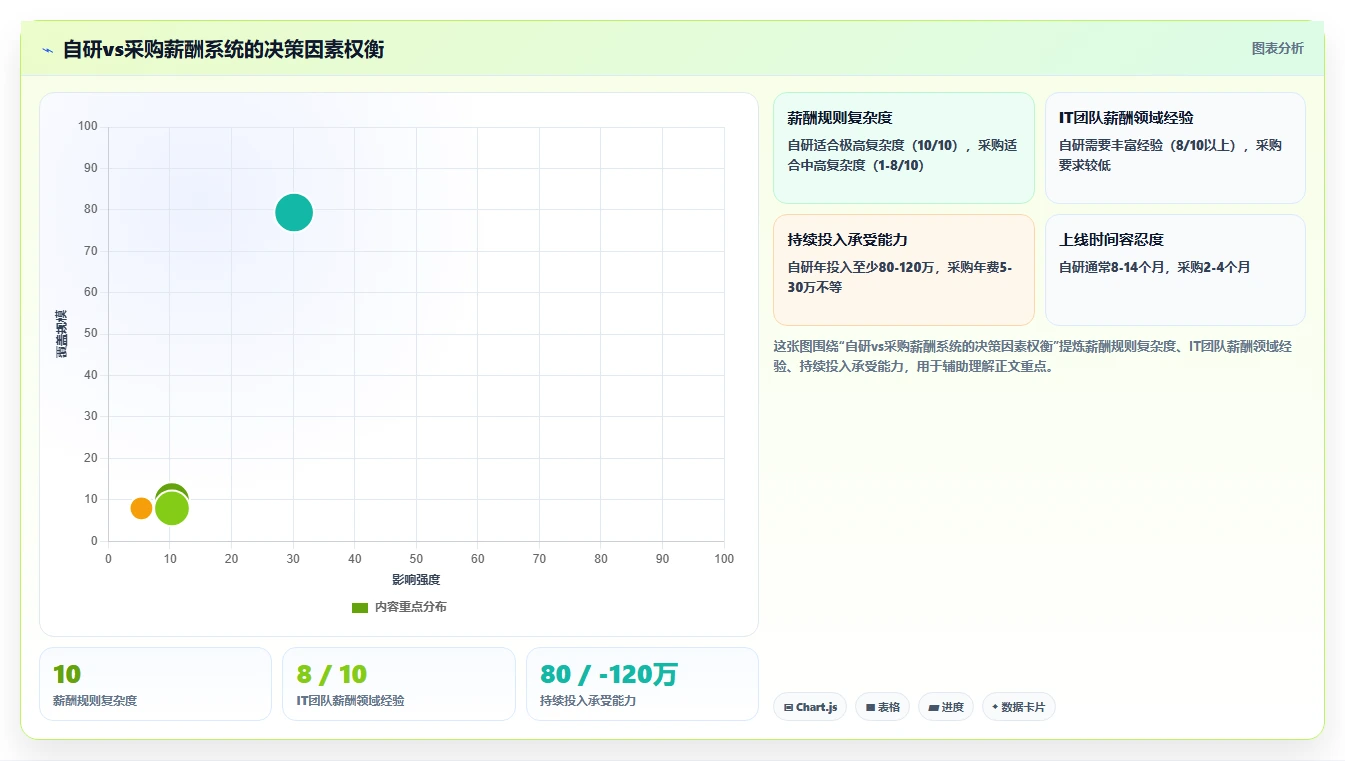Viewport: 1345px width, 761px height.
Task: Click the 进度 chip icon
Action: coord(934,708)
